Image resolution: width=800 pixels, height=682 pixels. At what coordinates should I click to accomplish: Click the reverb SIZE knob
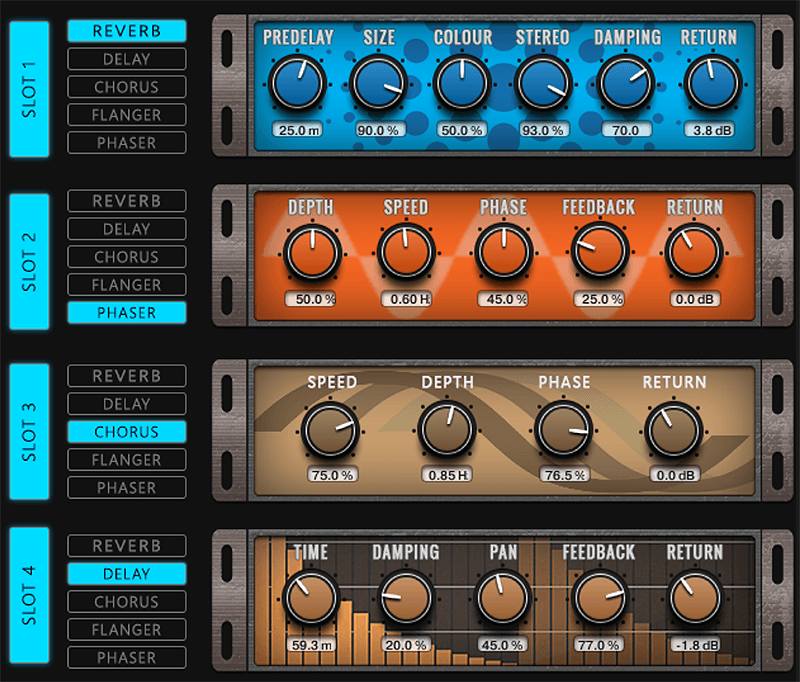click(x=378, y=83)
